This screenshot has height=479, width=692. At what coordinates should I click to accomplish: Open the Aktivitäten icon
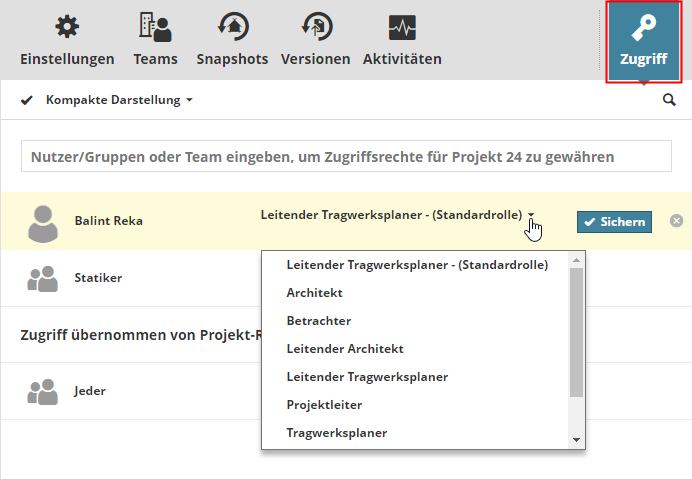point(402,28)
